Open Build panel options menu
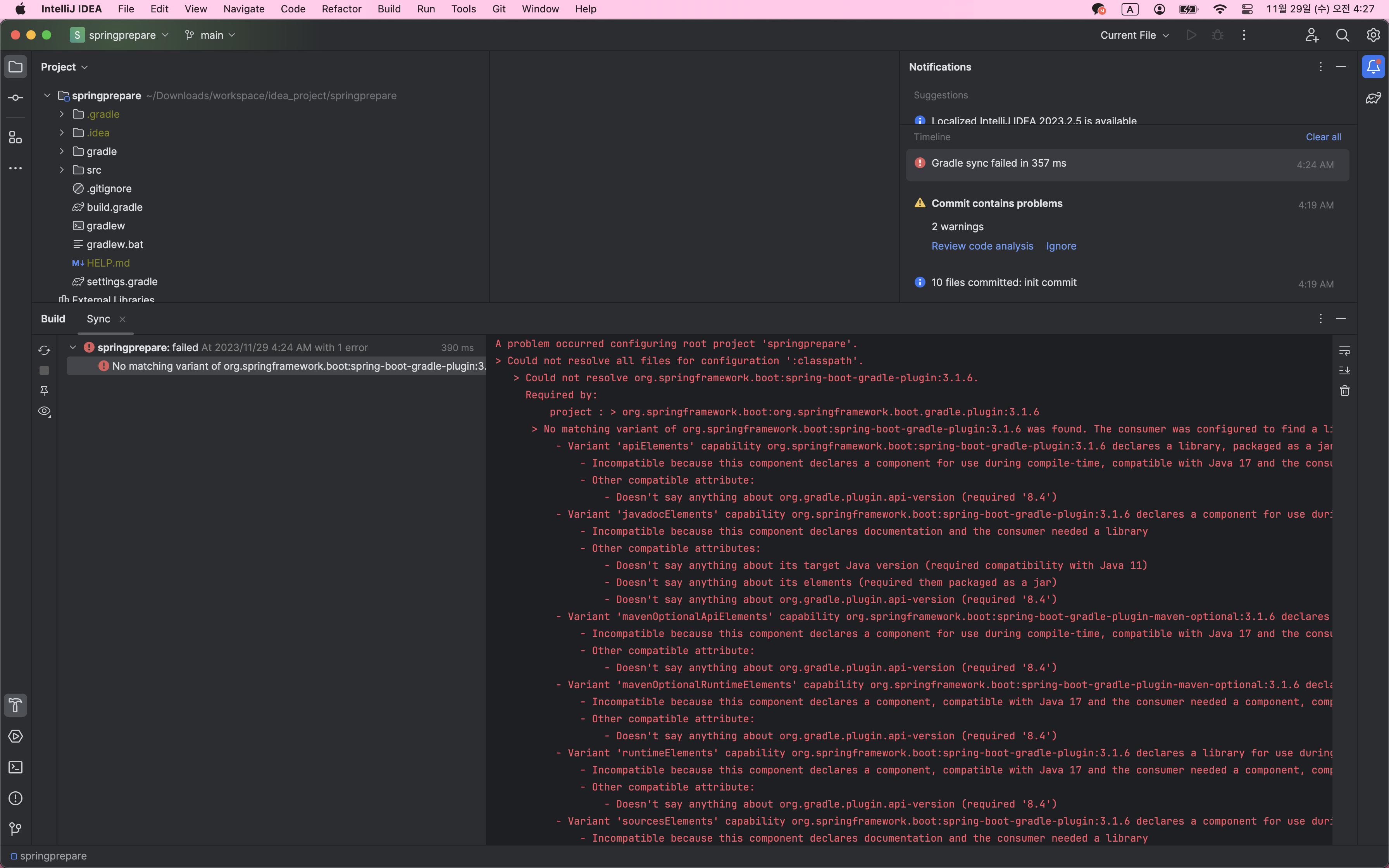This screenshot has height=868, width=1389. tap(1321, 318)
